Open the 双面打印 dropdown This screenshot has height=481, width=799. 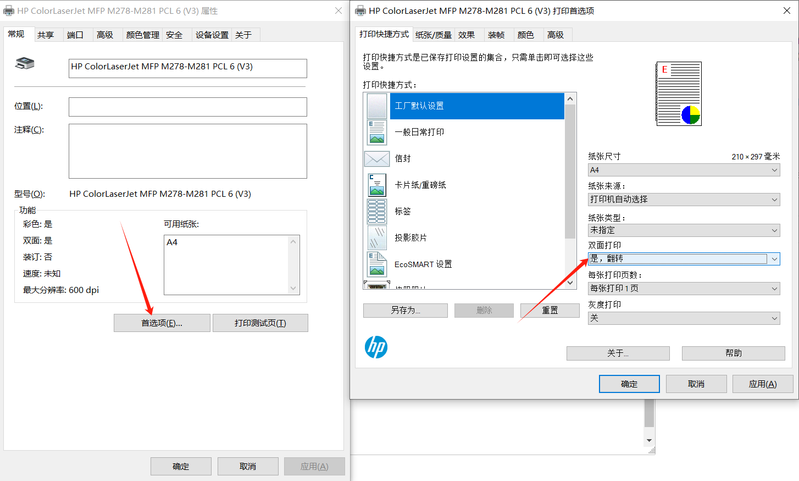pos(683,259)
